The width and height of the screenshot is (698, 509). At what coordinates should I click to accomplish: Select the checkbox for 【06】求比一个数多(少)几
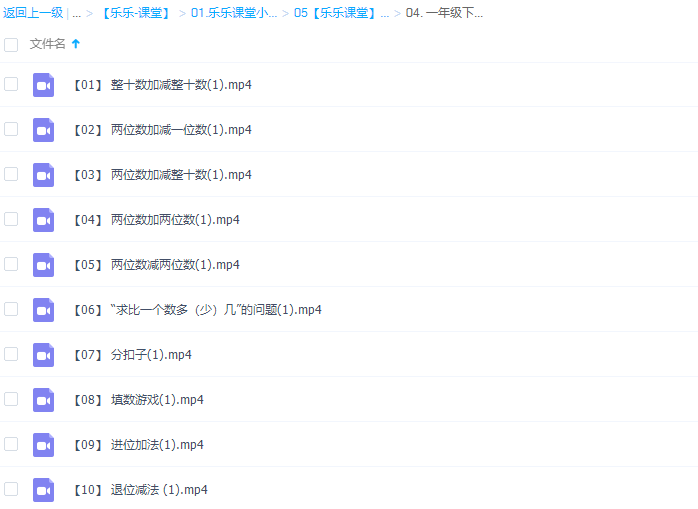(11, 309)
